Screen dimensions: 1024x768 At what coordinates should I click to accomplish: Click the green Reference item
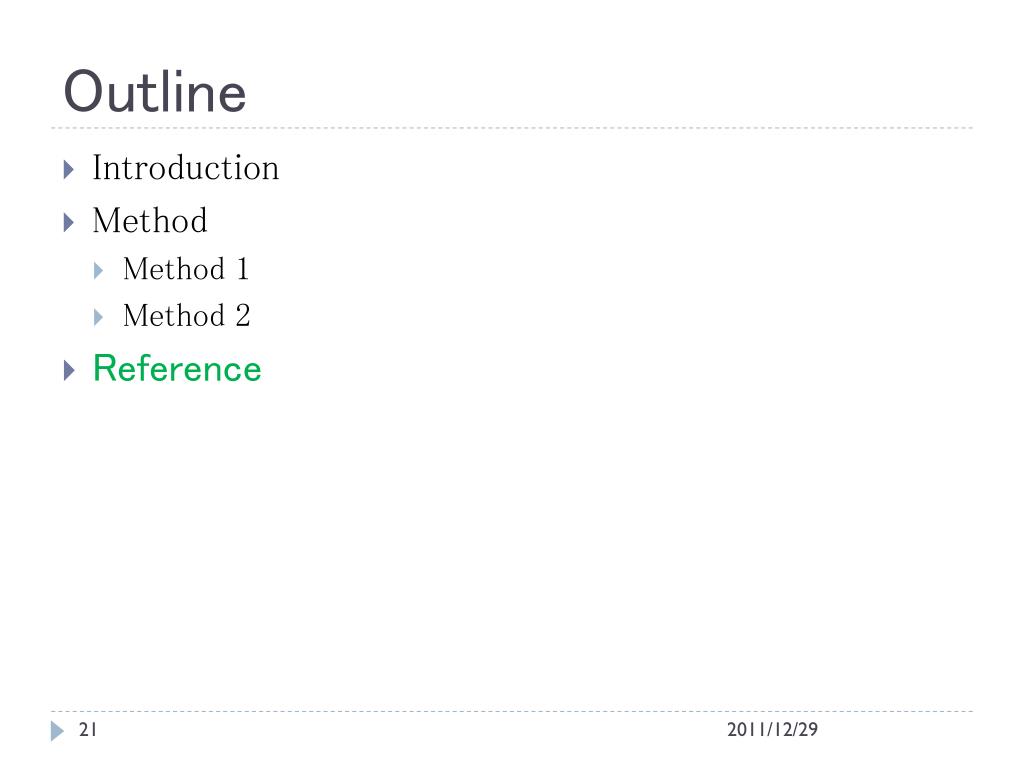point(177,368)
